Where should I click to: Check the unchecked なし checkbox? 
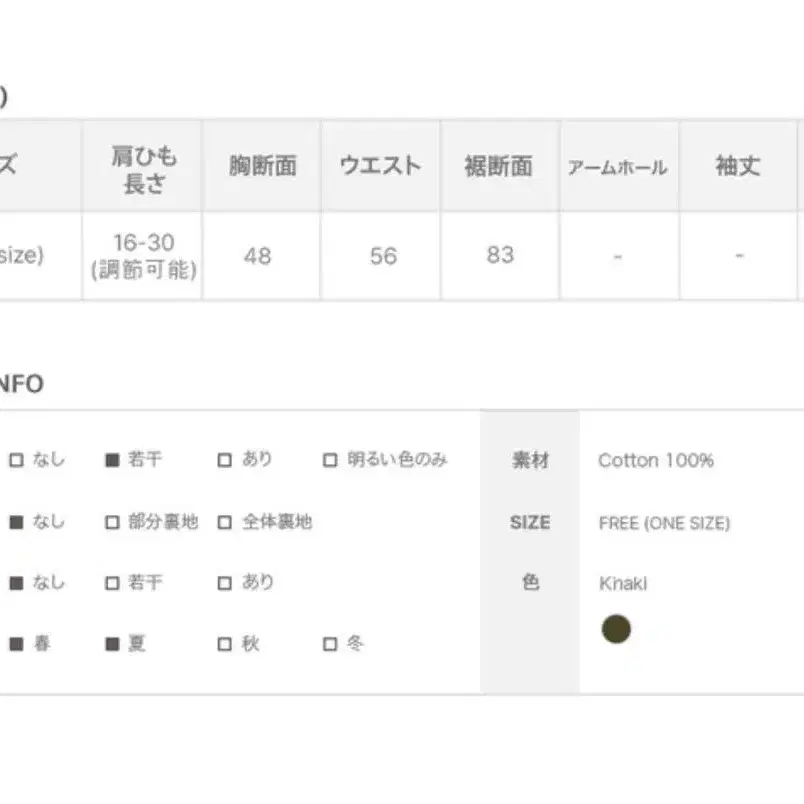tap(16, 460)
